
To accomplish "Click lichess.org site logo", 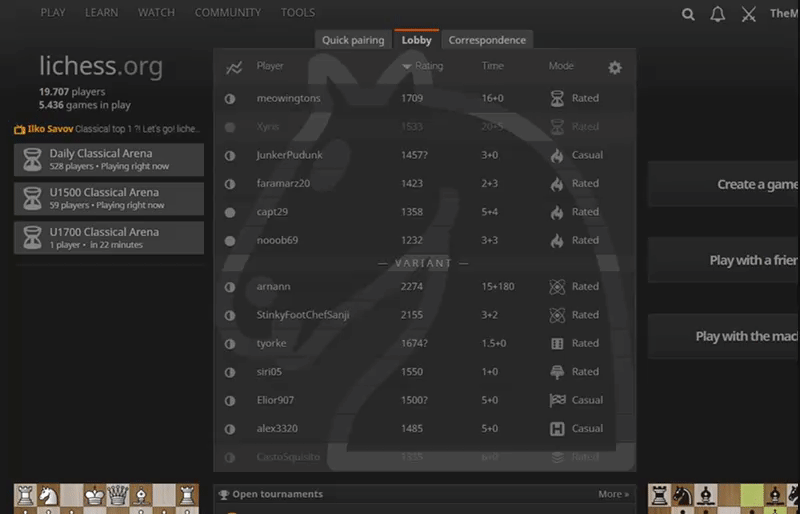I will coord(101,66).
